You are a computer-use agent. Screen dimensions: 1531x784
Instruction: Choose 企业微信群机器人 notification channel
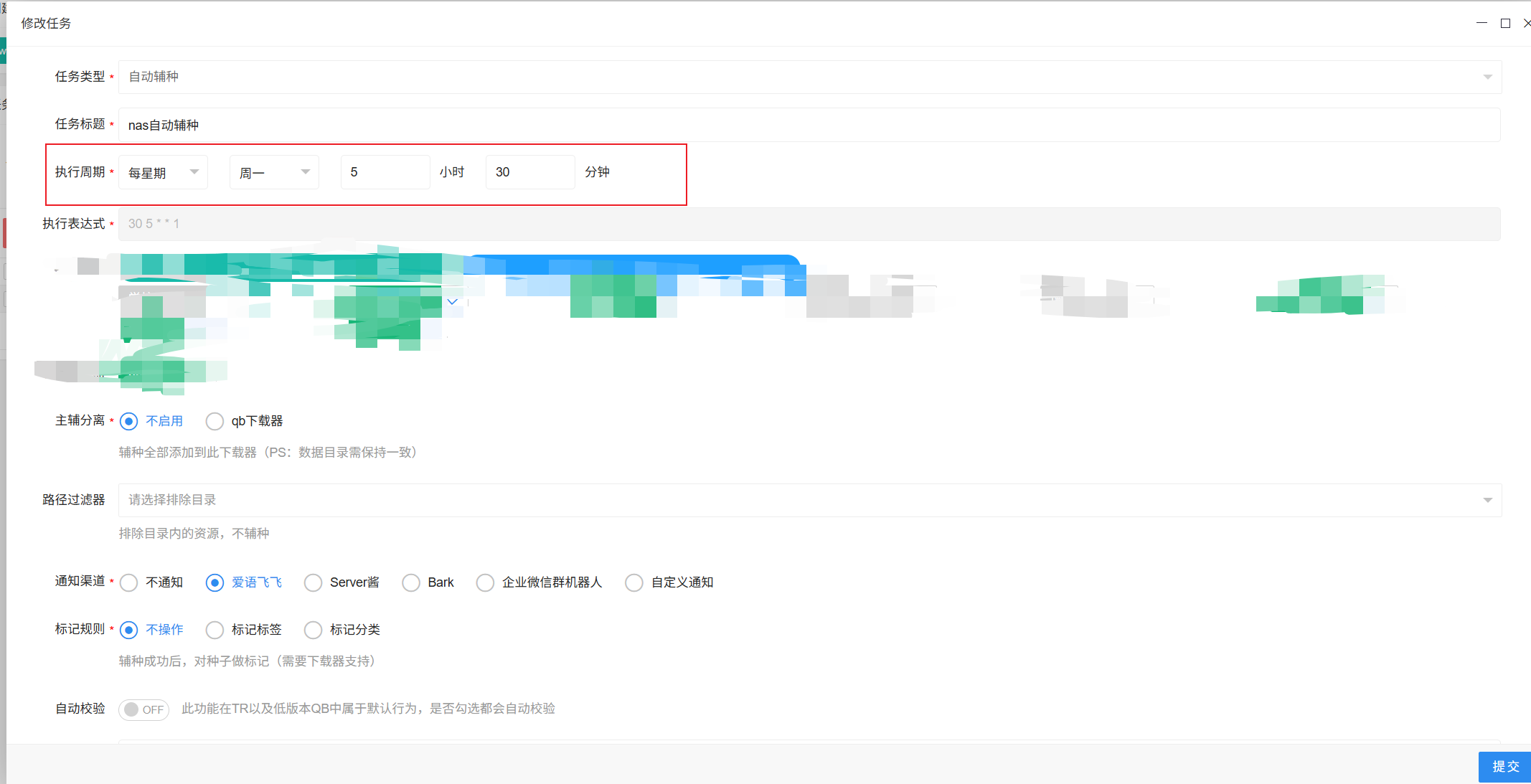coord(485,582)
